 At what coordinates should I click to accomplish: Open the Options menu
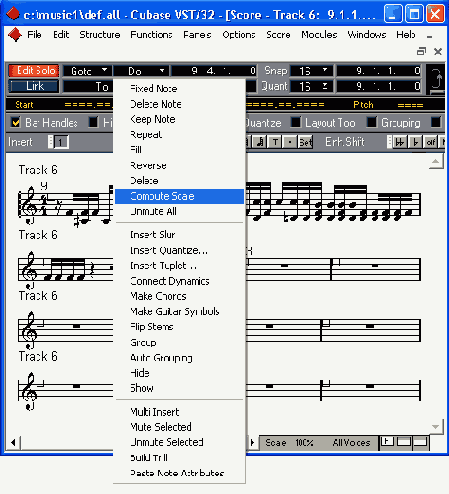tap(239, 35)
